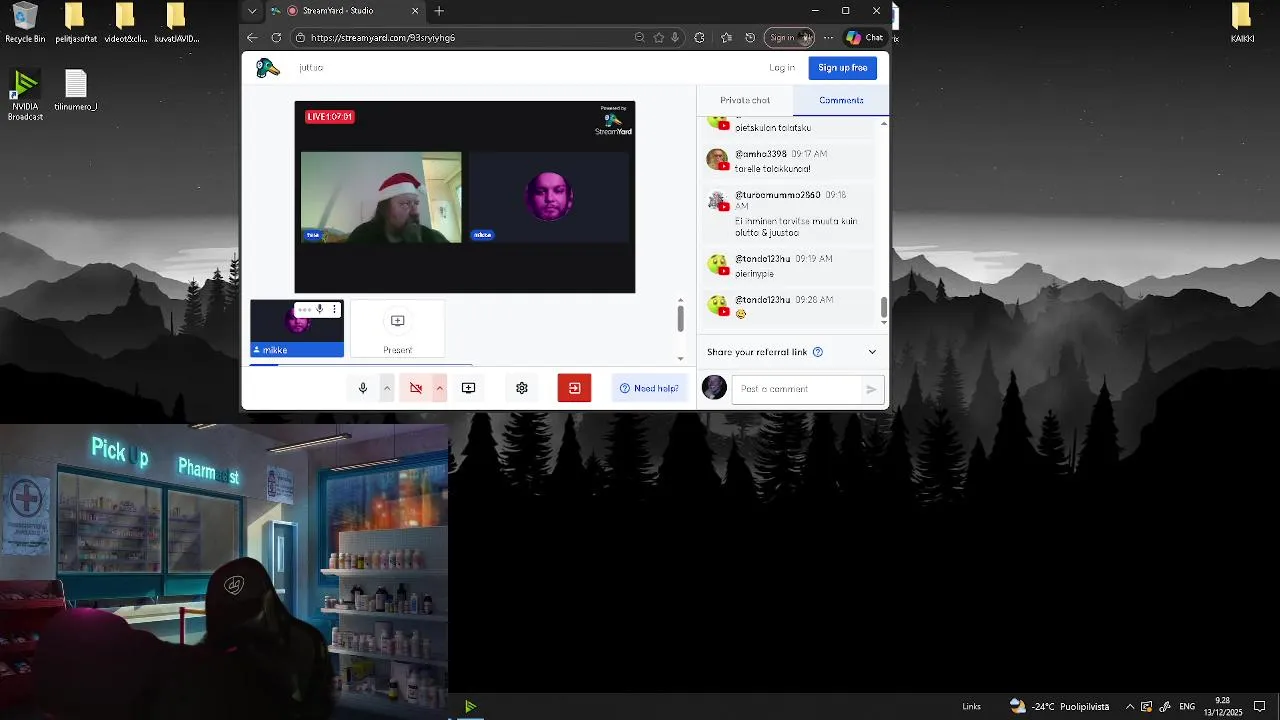The image size is (1280, 720).
Task: Click the browser back arrow
Action: 253,38
